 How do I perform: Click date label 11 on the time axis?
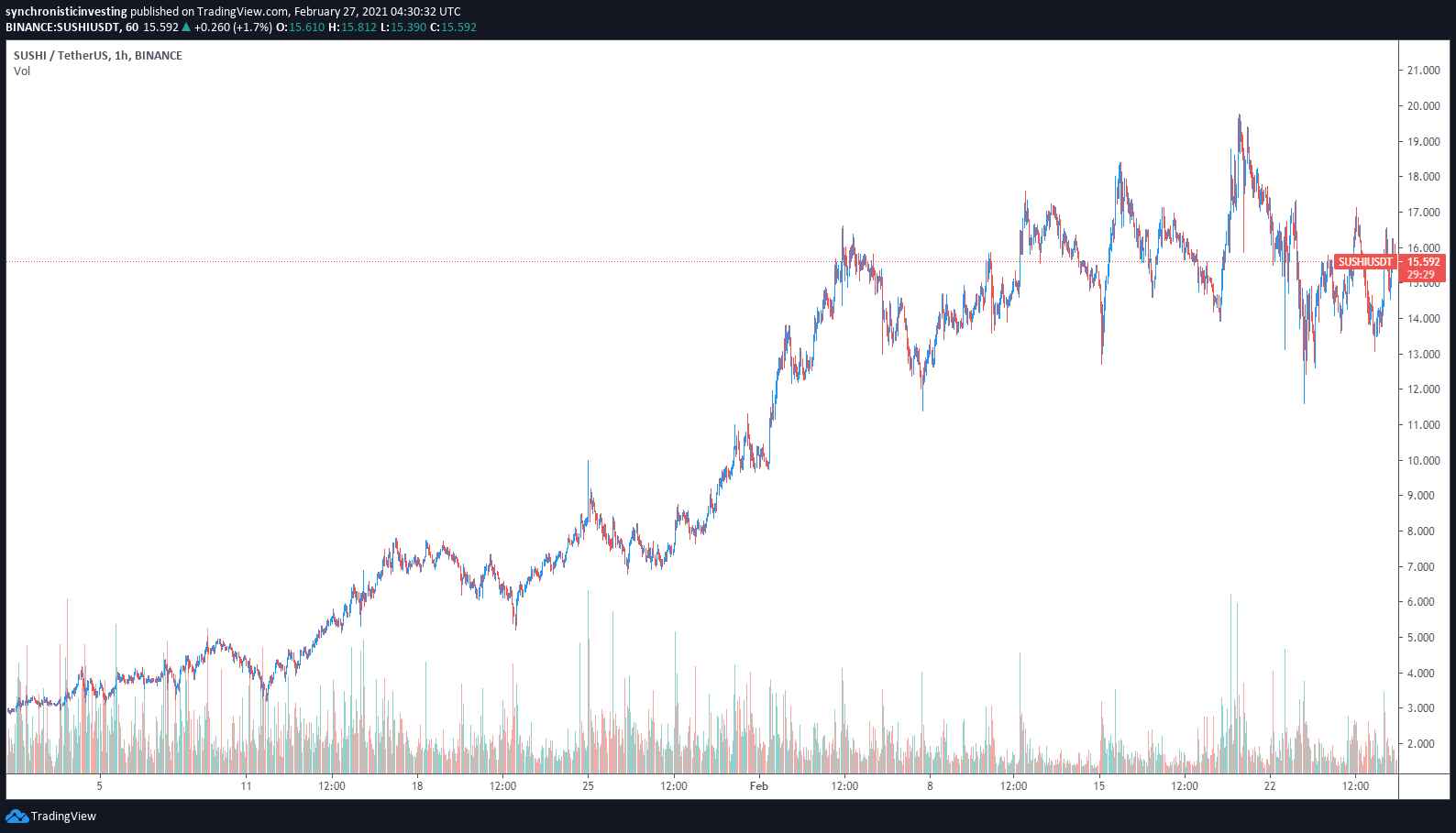[x=246, y=786]
